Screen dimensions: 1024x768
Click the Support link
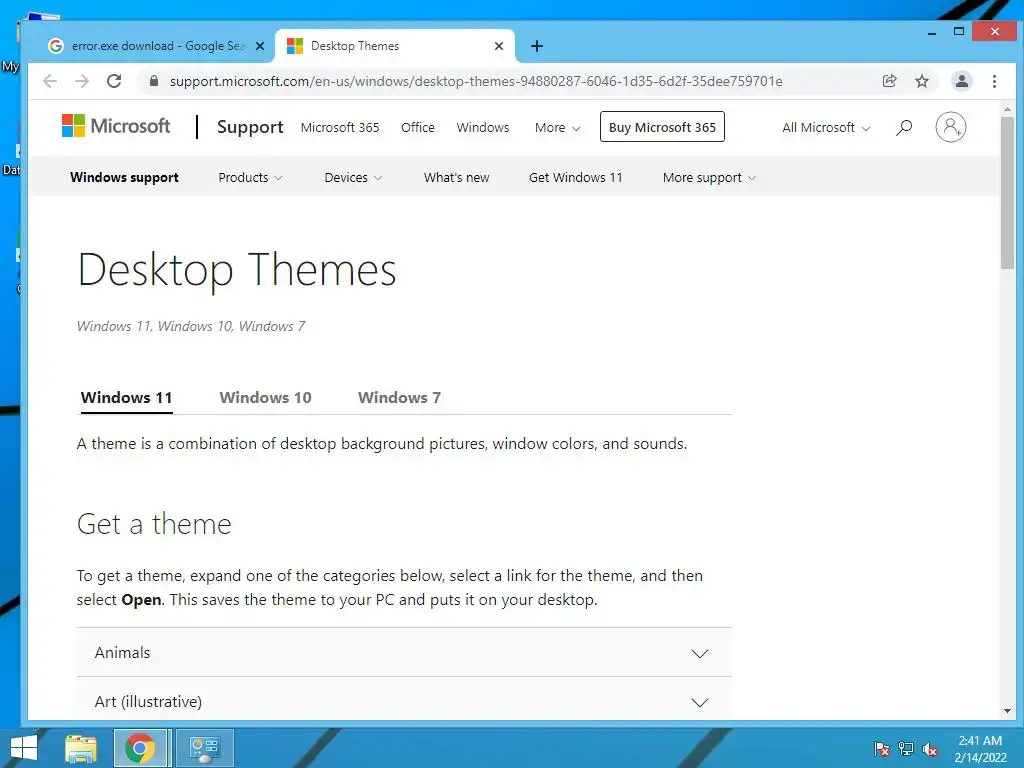point(250,127)
